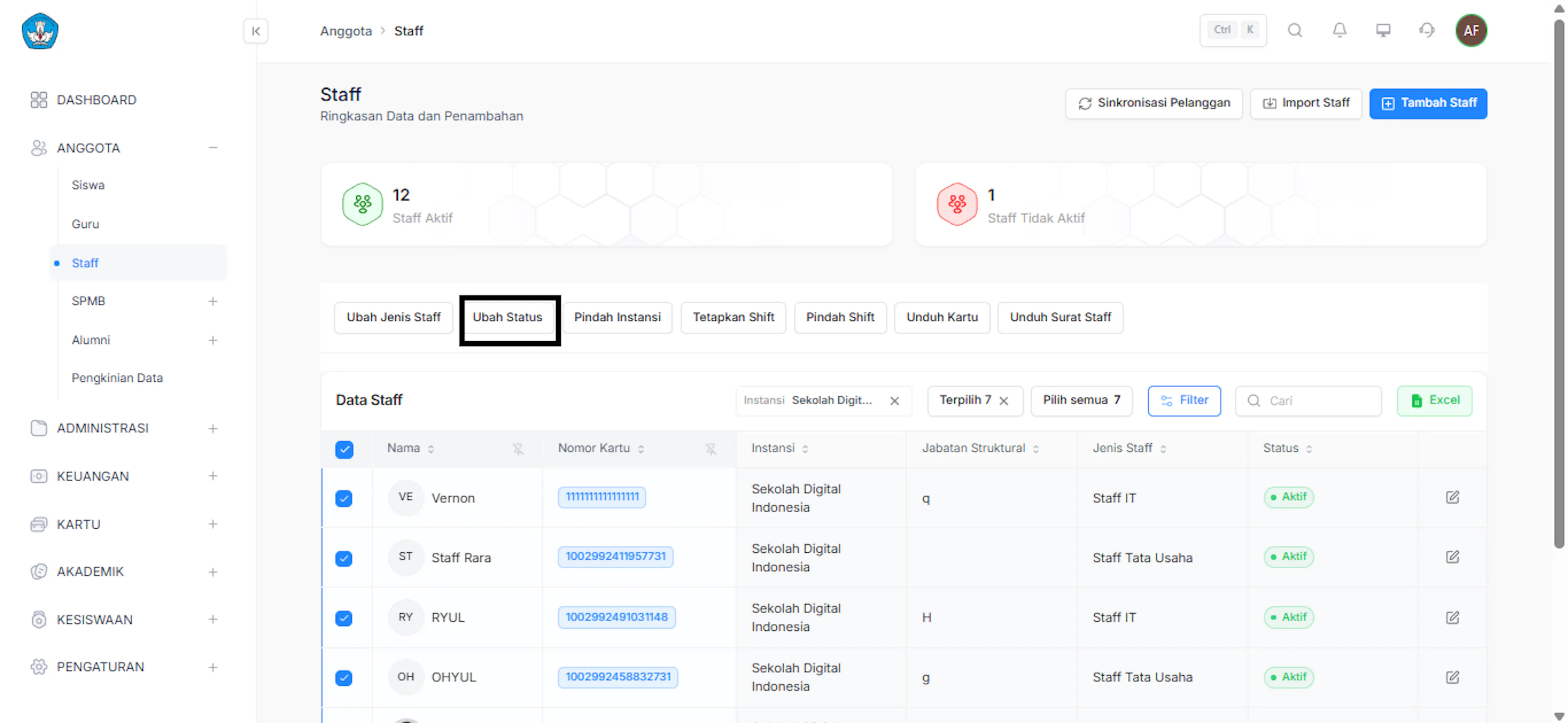1568x723 pixels.
Task: Click the Anggota breadcrumb link
Action: (346, 31)
